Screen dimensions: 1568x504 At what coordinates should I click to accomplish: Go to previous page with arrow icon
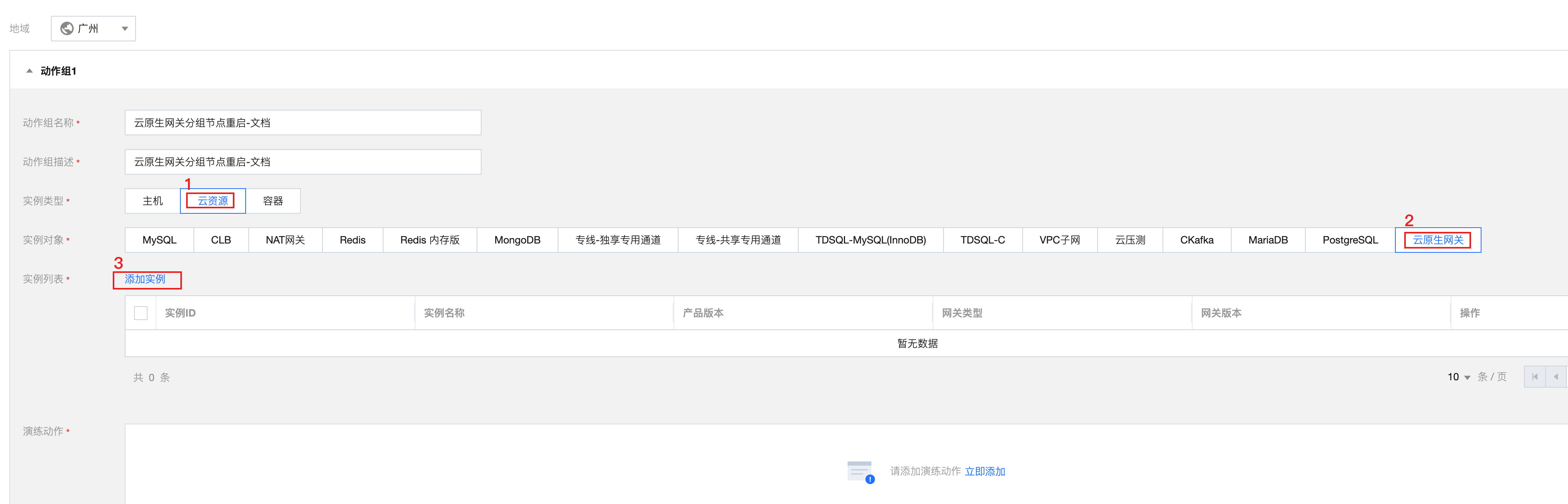1556,376
